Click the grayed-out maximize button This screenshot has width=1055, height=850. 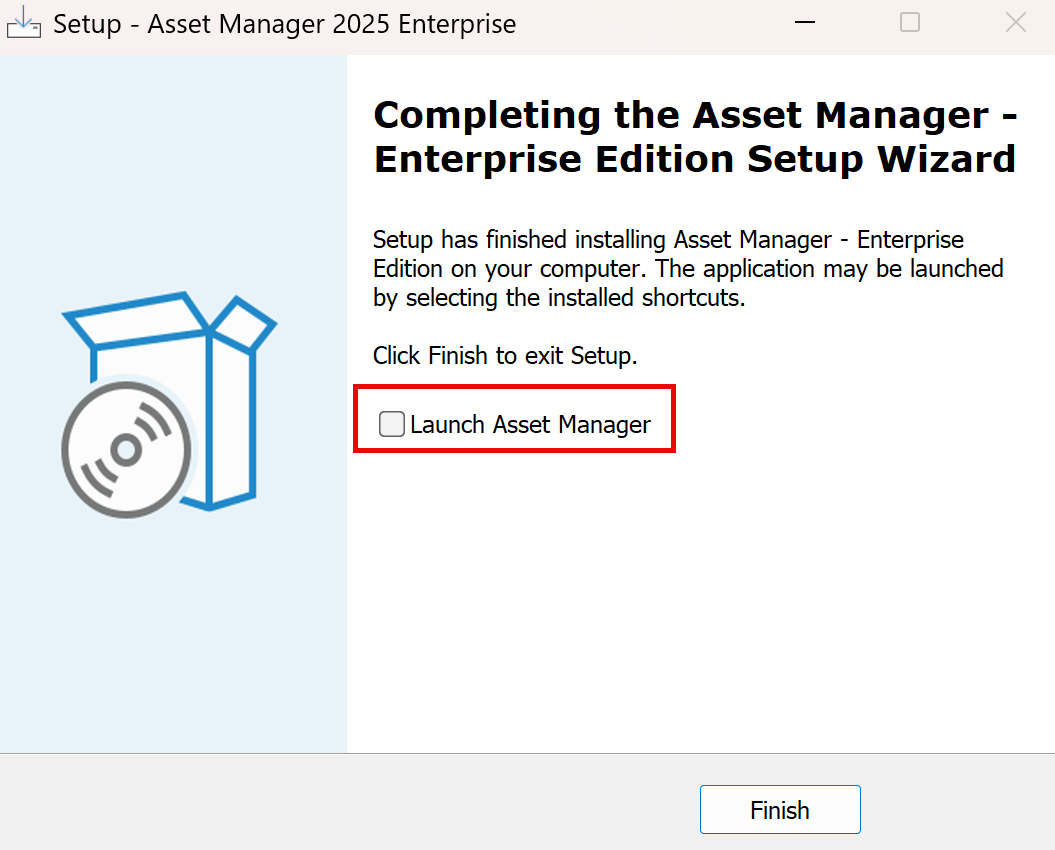tap(910, 23)
